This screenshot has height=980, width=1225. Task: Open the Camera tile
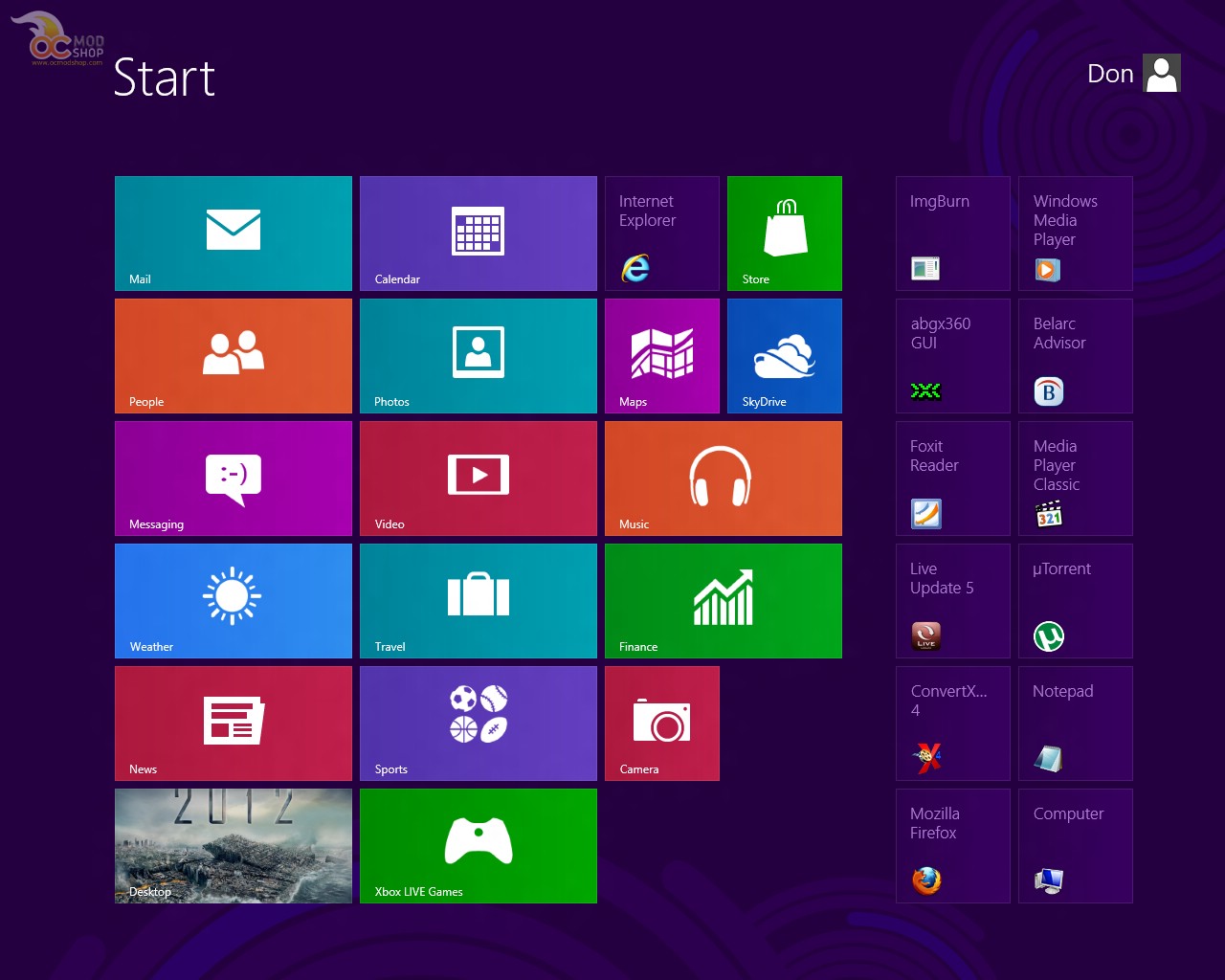662,724
